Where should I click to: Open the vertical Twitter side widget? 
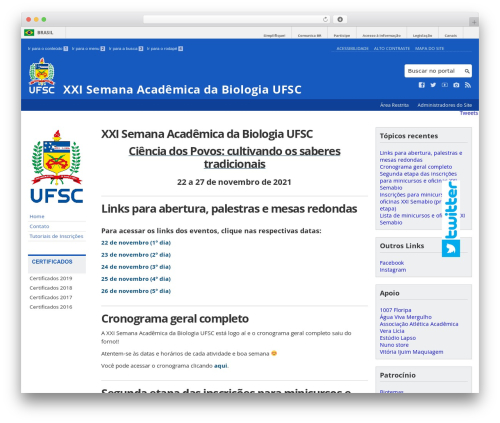tap(451, 219)
